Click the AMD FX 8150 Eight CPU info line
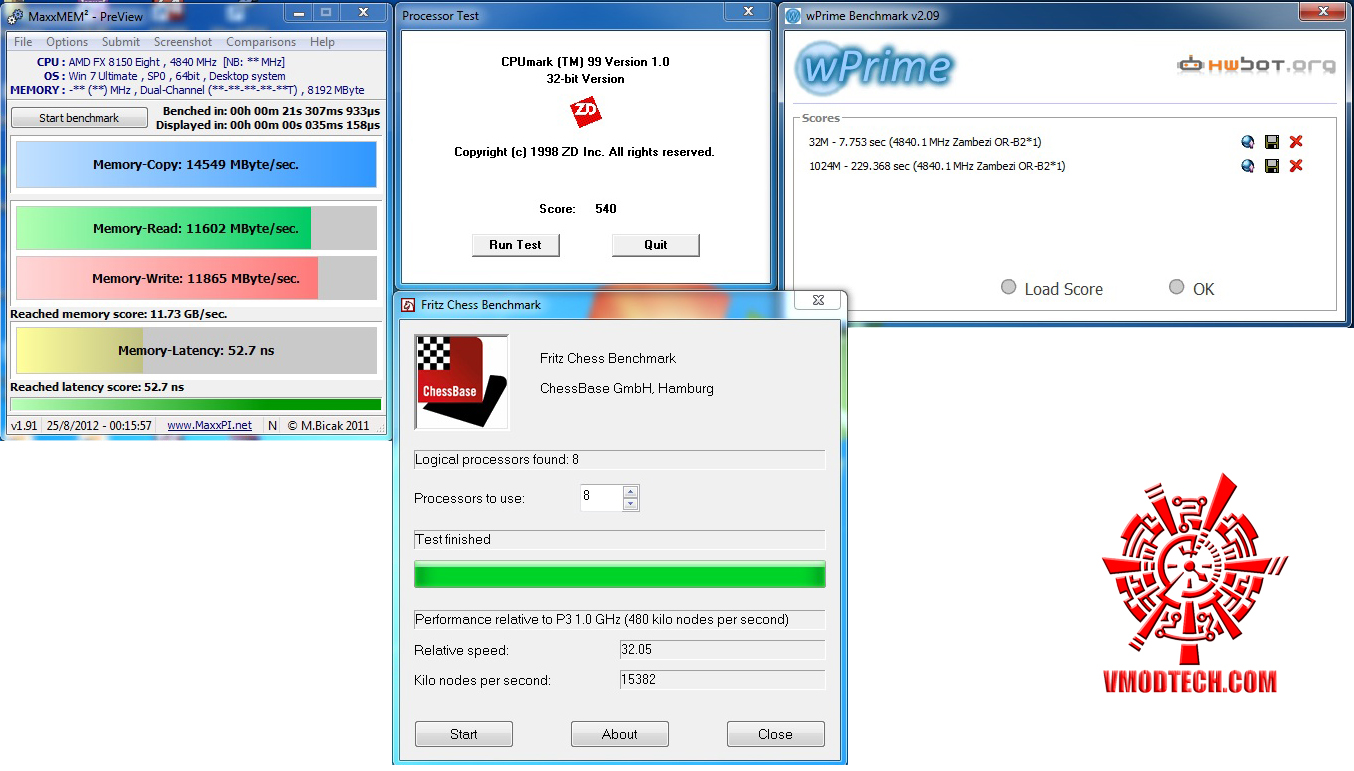The height and width of the screenshot is (771, 1354). tap(160, 62)
